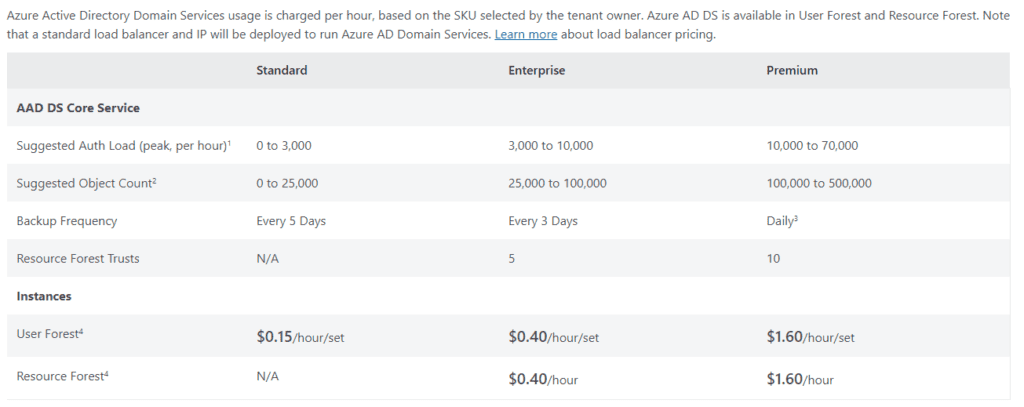Click footnote 4 beside Resource Forest

click(106, 374)
